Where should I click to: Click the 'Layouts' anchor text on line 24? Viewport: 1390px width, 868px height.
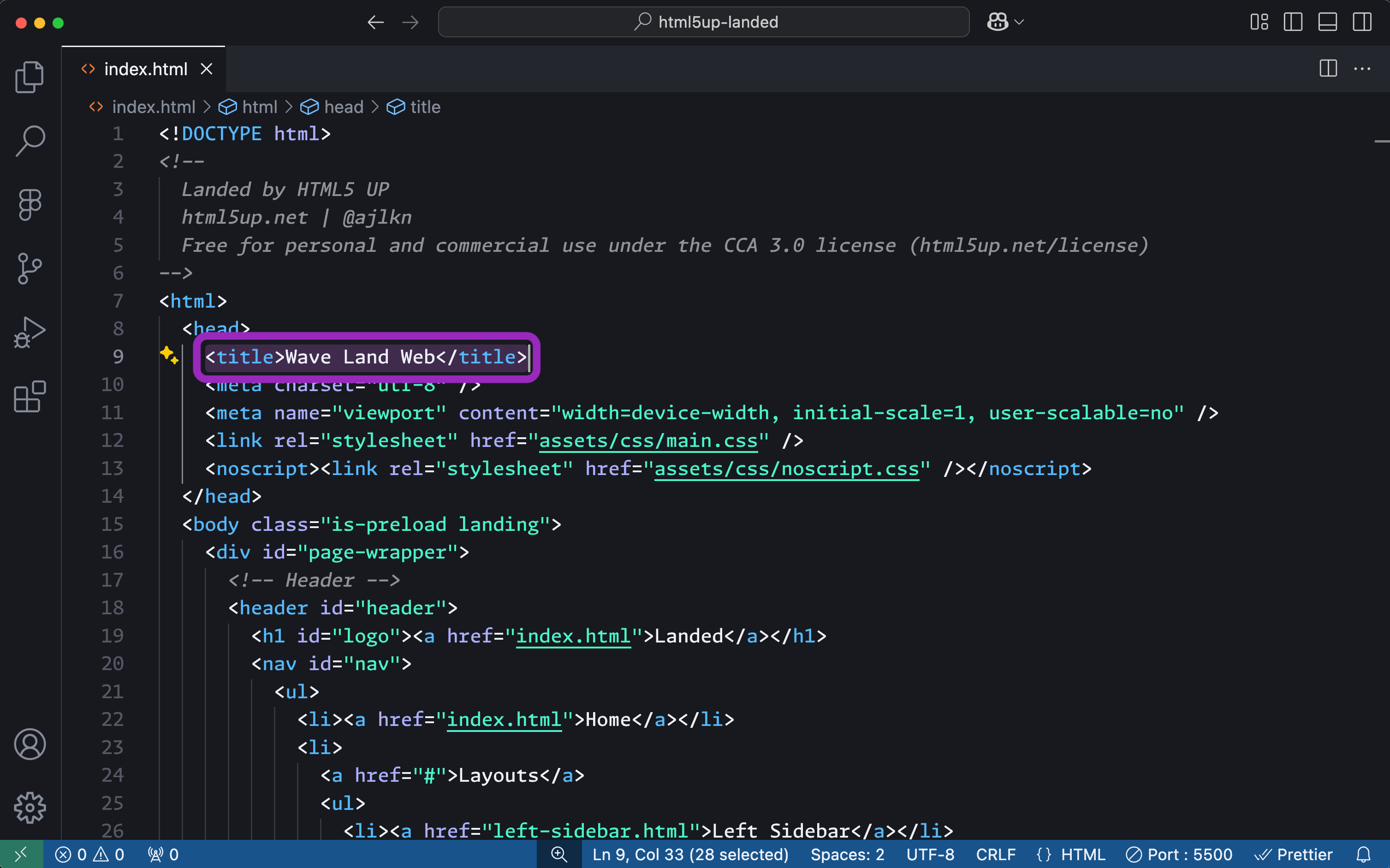(x=498, y=775)
